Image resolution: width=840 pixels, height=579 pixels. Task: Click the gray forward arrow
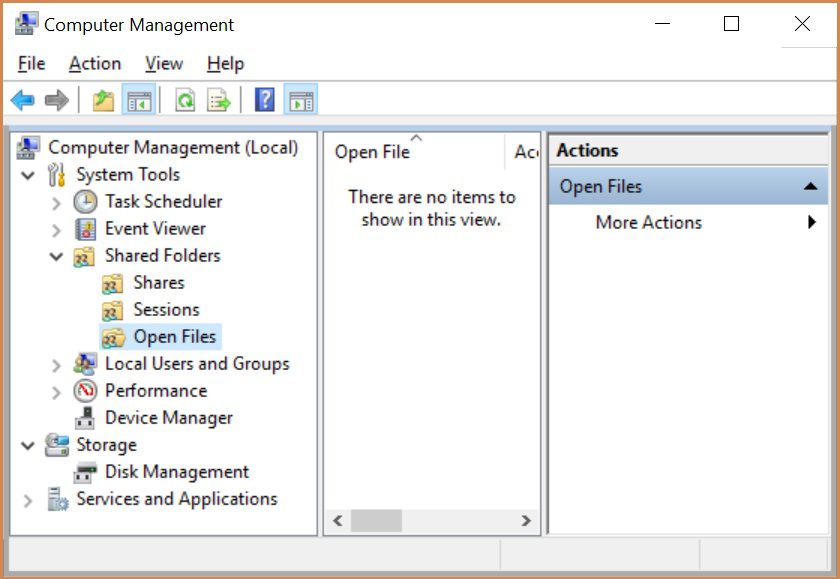(57, 100)
